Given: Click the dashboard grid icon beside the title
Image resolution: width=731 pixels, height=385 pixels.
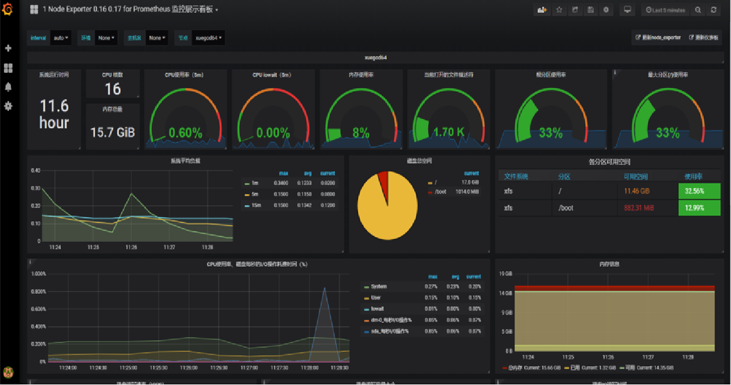Looking at the screenshot, I should 34,9.
